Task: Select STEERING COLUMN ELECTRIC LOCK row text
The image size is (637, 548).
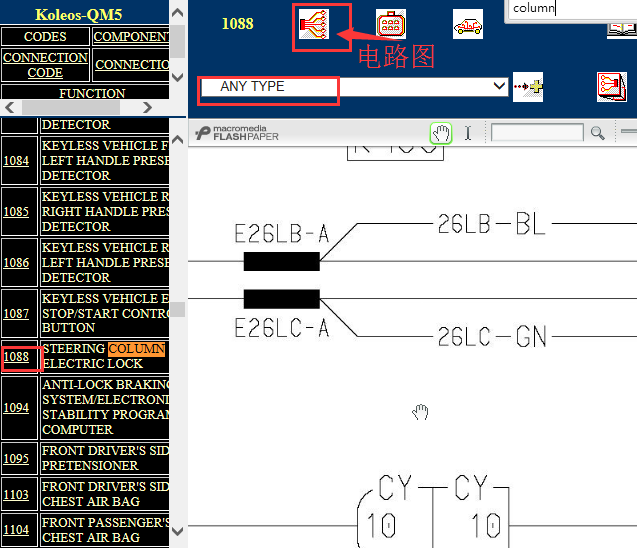Action: [x=104, y=356]
